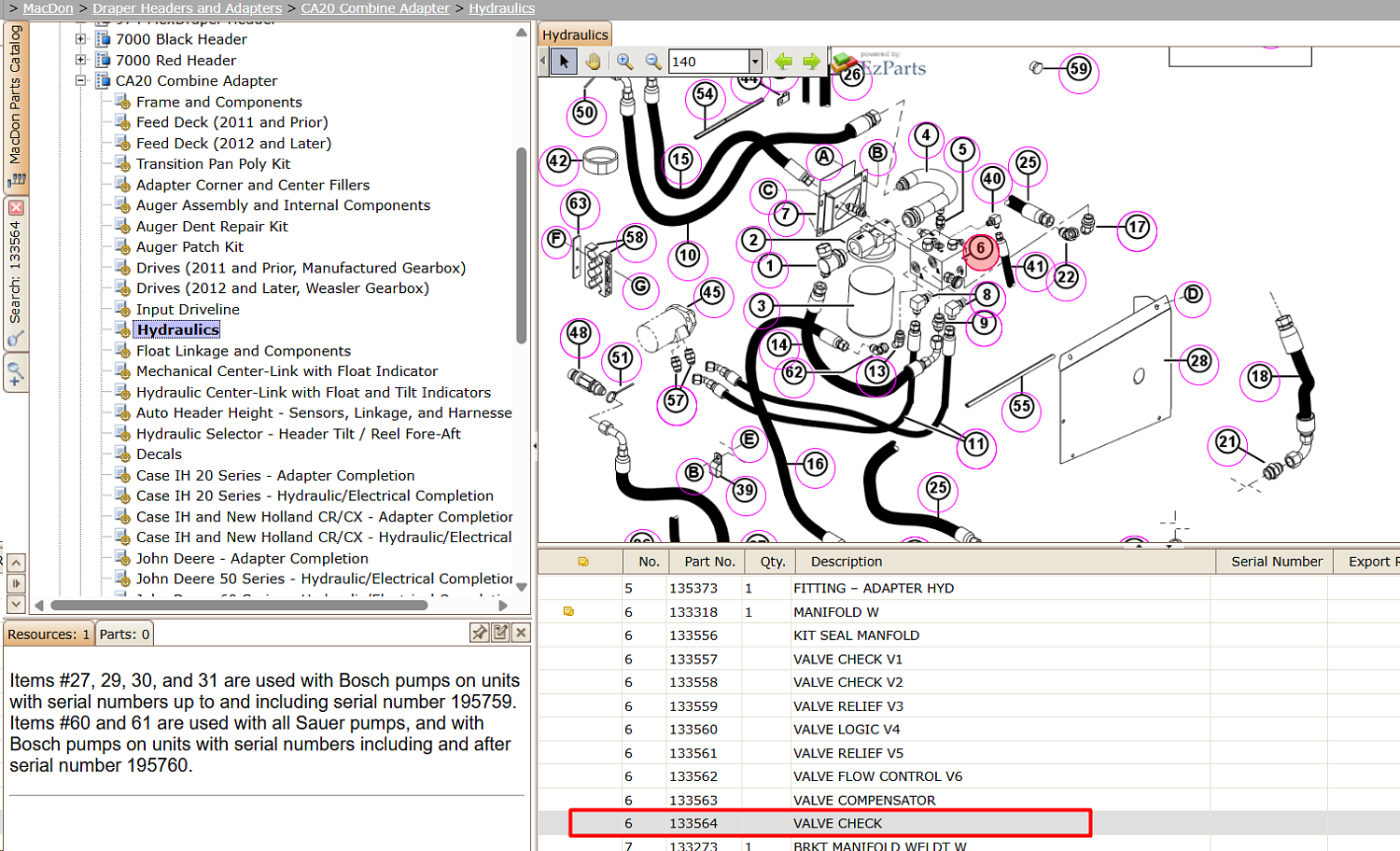Viewport: 1400px width, 851px height.
Task: Expand the 7000 Red Header node
Action: coord(81,60)
